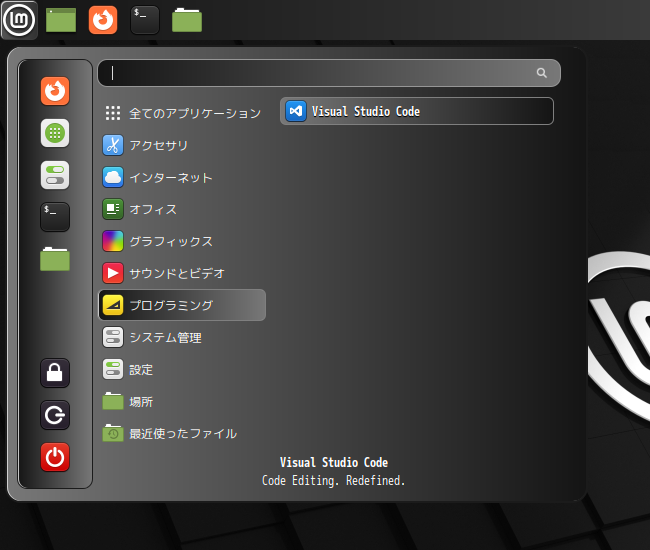Select the グラフィックス category
Screen dimensions: 650x550
click(x=182, y=241)
